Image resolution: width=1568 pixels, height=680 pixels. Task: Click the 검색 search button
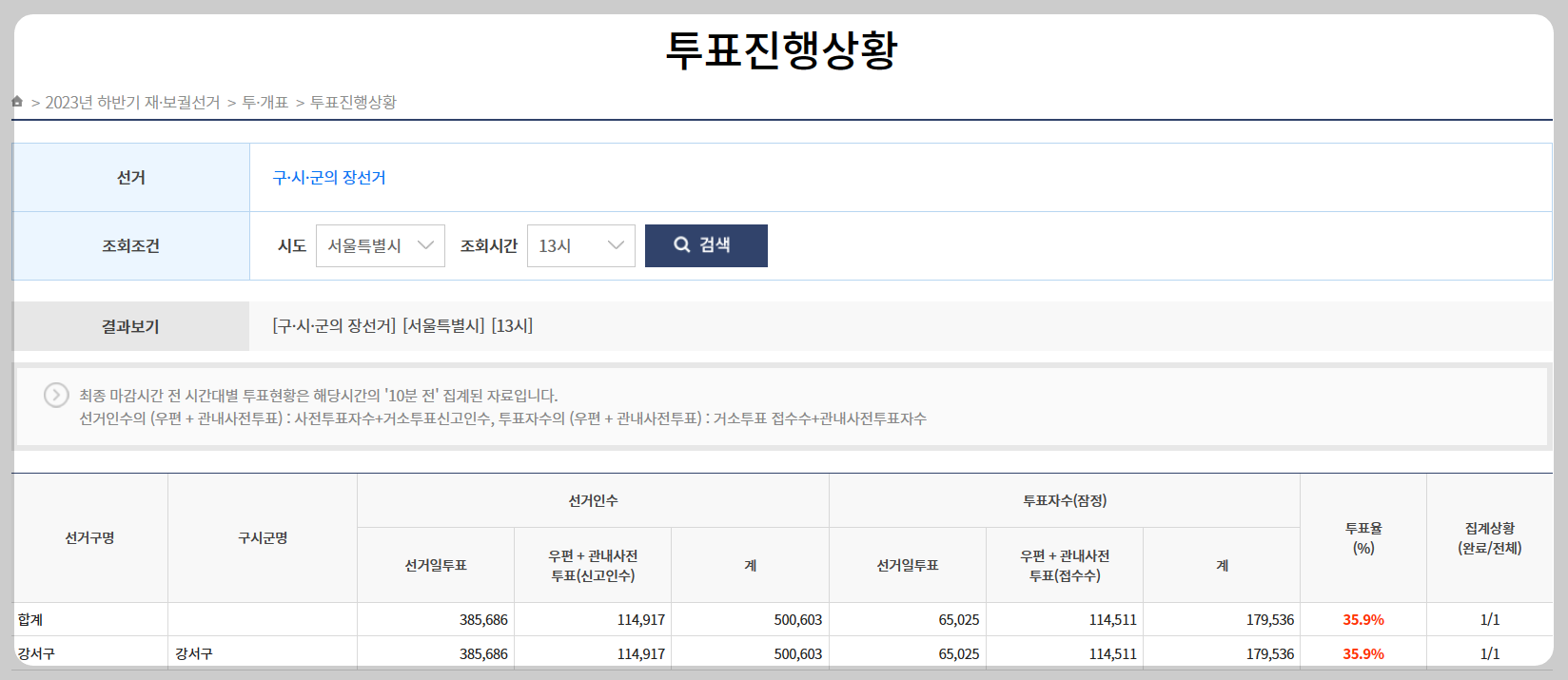(706, 245)
